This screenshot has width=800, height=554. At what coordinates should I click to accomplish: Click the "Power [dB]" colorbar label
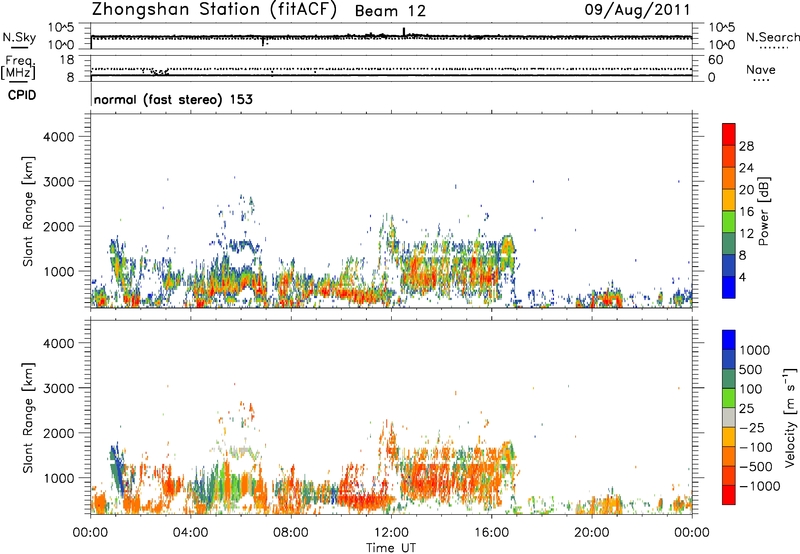point(763,211)
